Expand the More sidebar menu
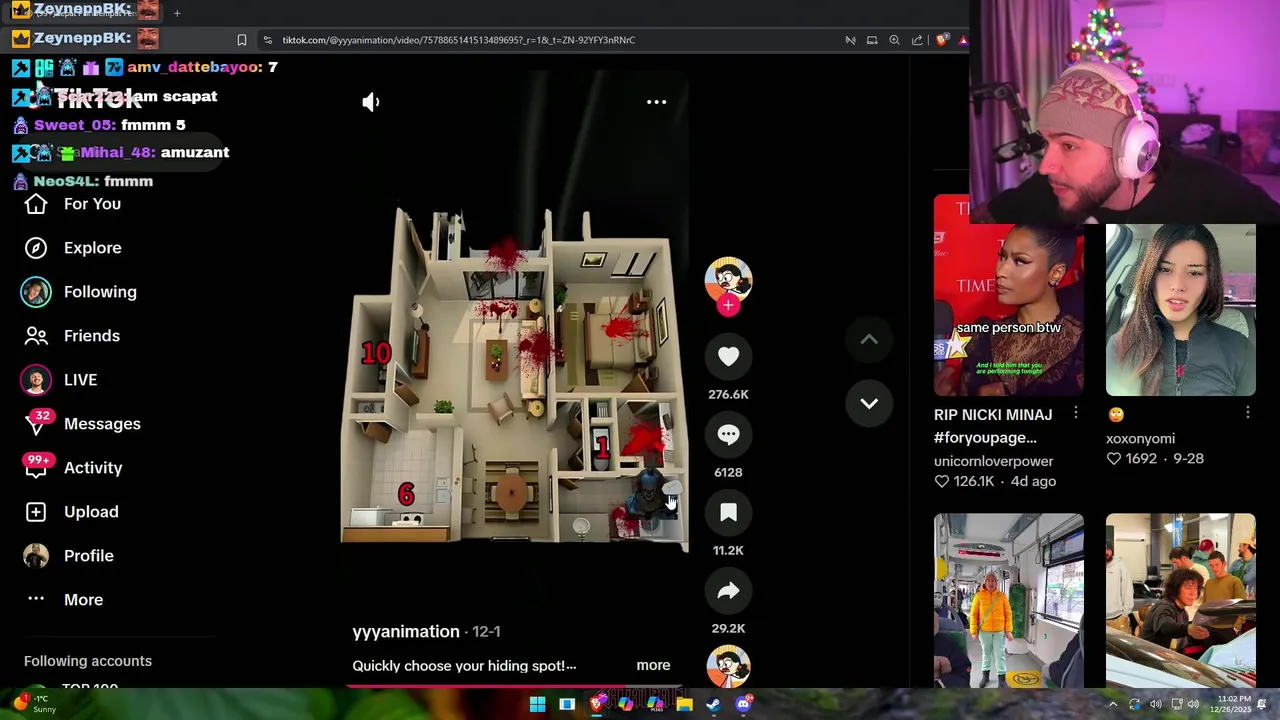The image size is (1280, 720). coord(83,600)
